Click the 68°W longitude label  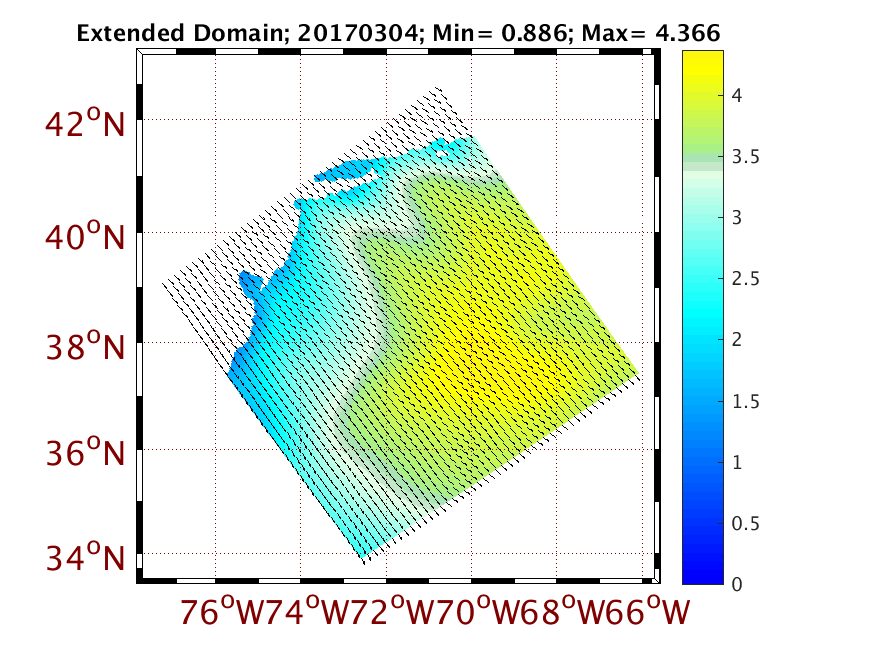[565, 611]
